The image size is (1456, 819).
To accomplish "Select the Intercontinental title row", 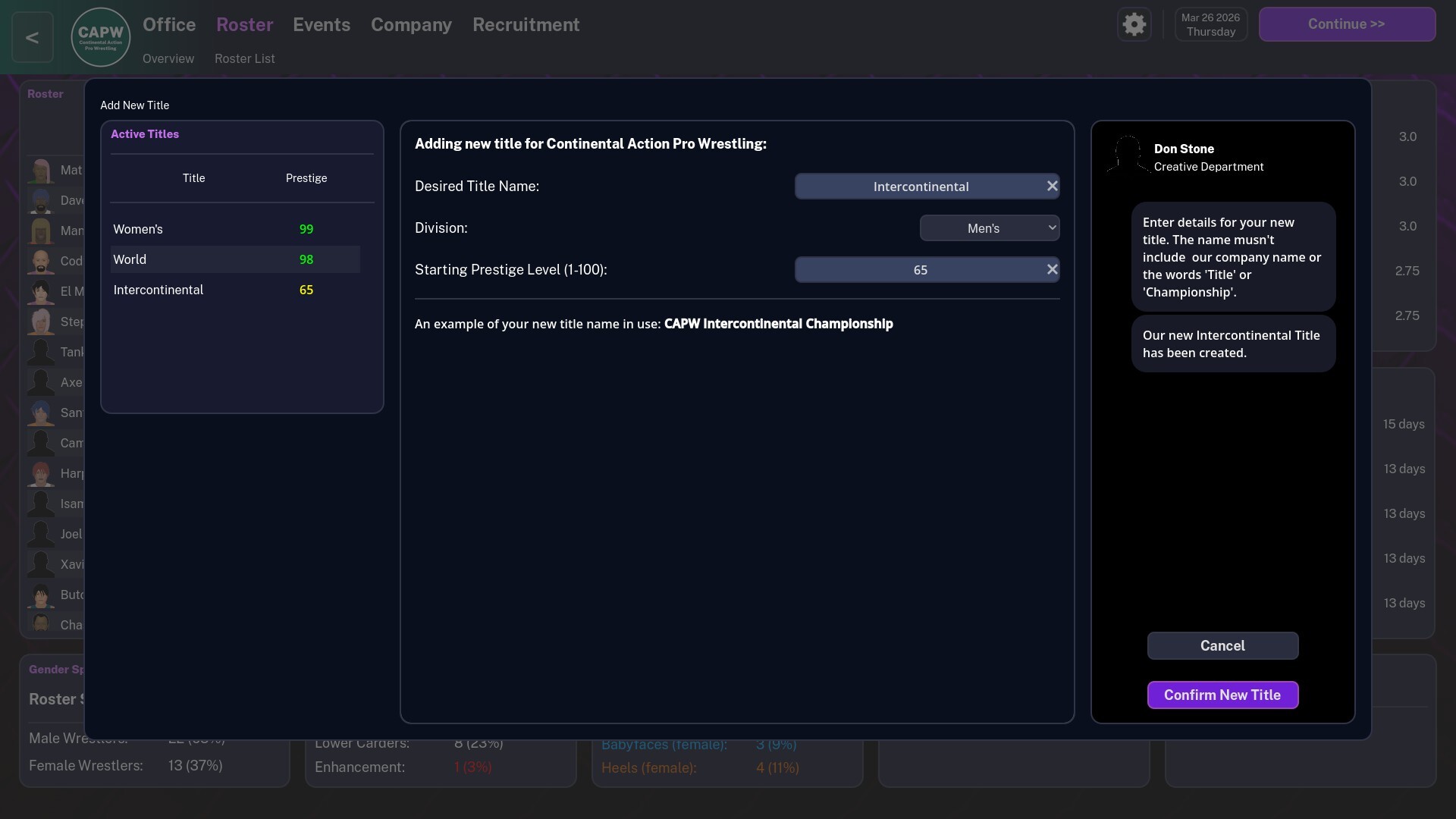I will (235, 290).
